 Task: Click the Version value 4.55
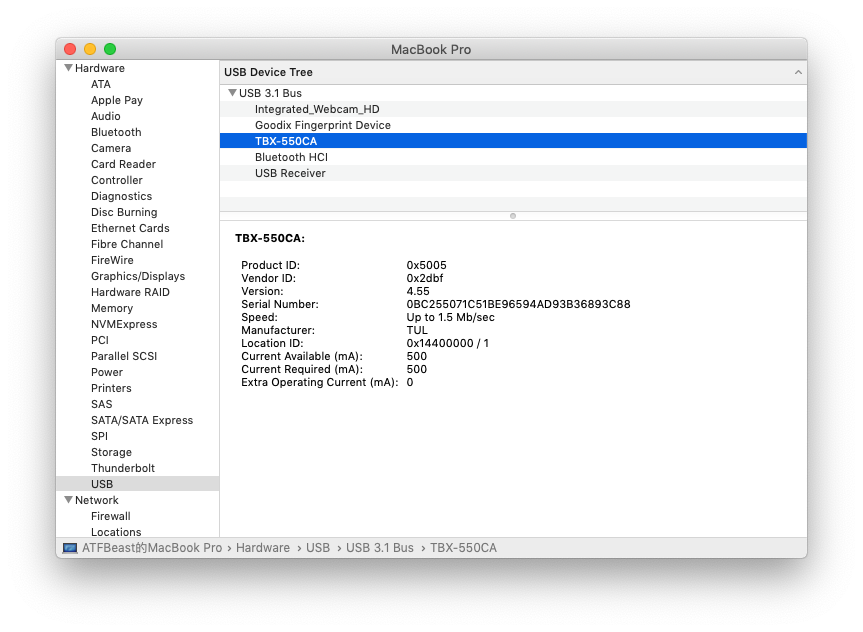[x=418, y=291]
